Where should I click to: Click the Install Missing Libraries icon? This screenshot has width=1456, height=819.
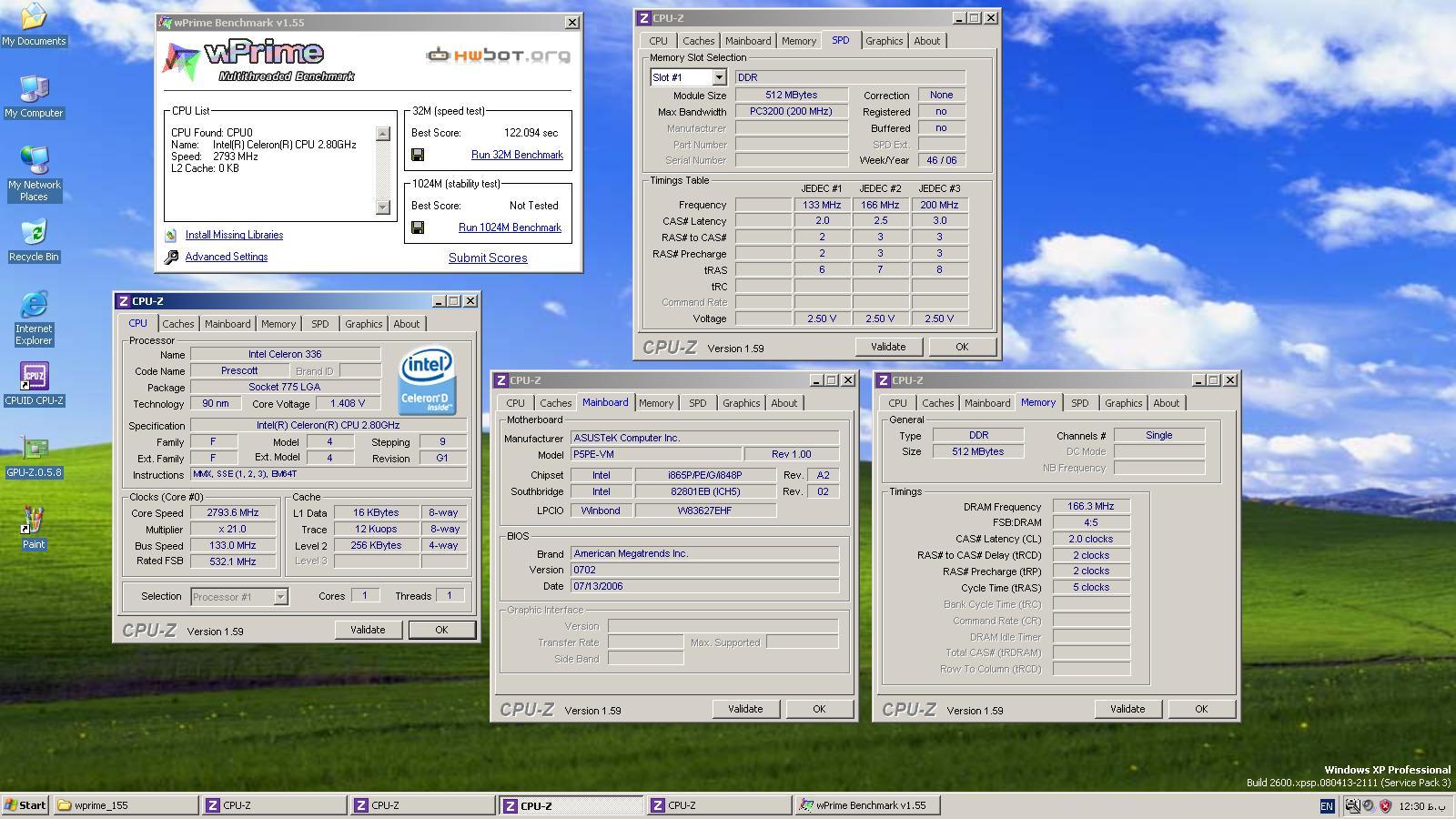point(170,235)
